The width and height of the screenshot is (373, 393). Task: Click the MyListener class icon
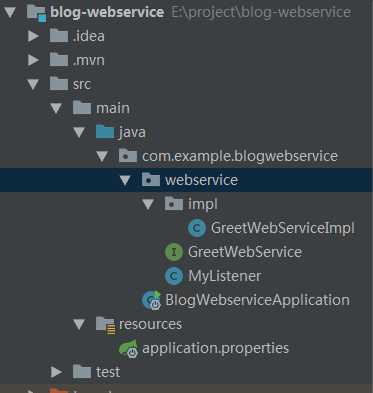[174, 276]
